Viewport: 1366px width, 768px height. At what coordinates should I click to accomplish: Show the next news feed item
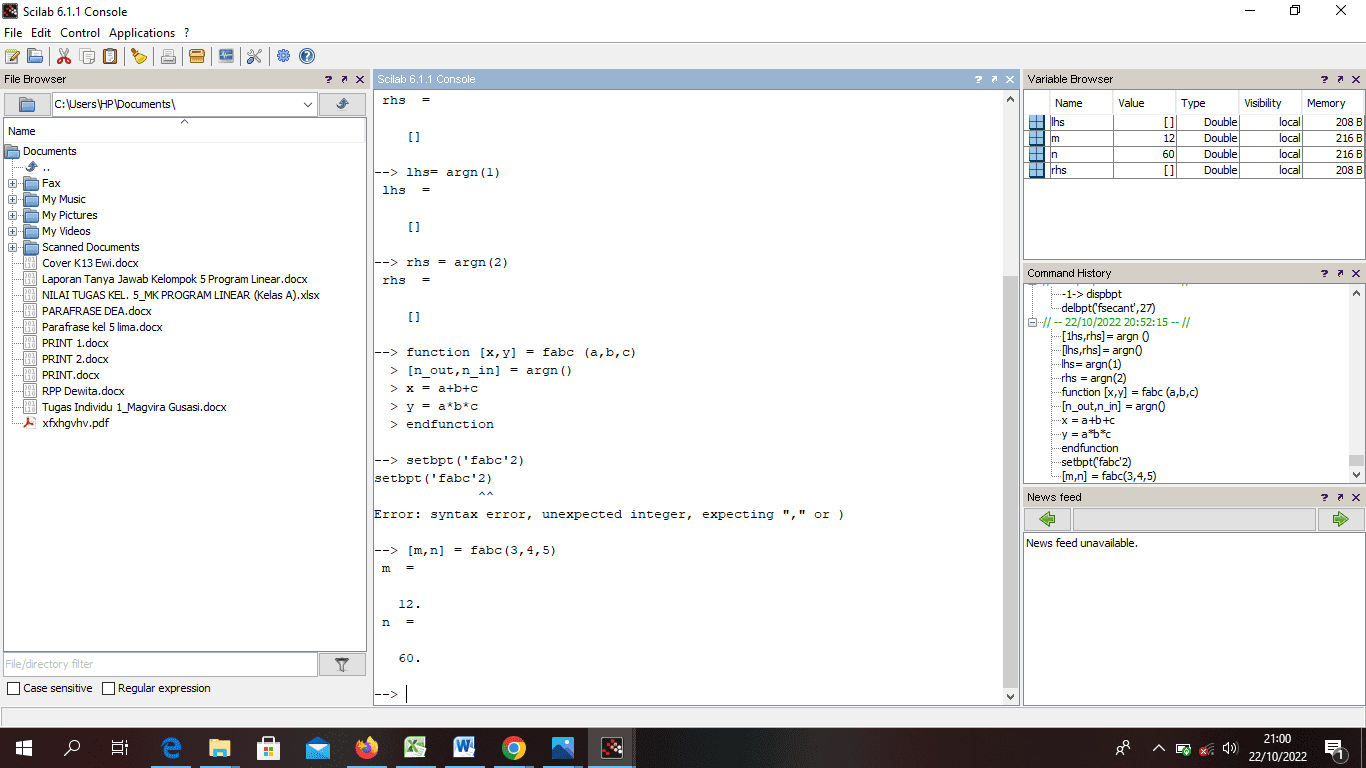[x=1341, y=519]
